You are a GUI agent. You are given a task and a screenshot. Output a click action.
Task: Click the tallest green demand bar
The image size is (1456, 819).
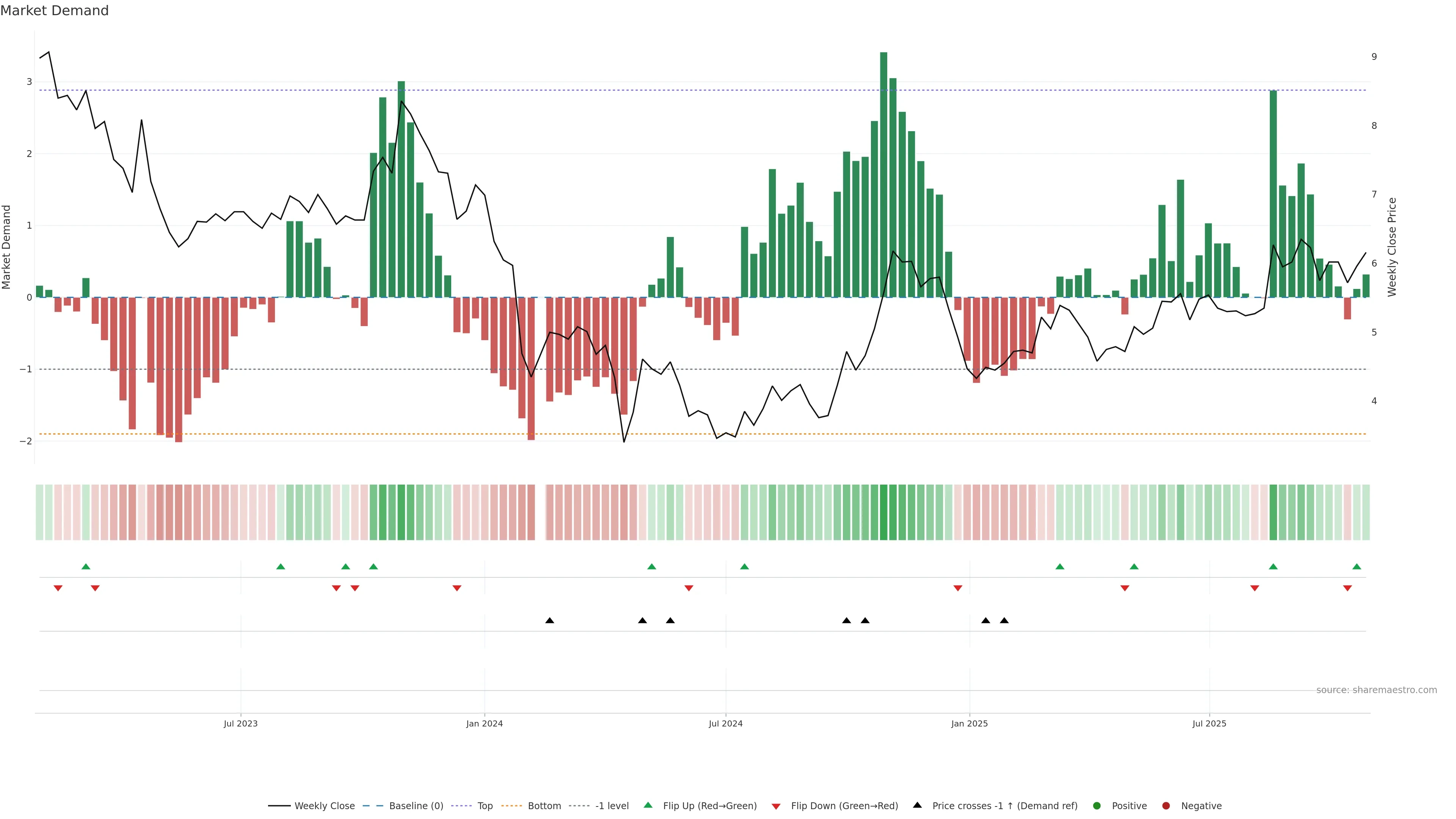point(883,169)
